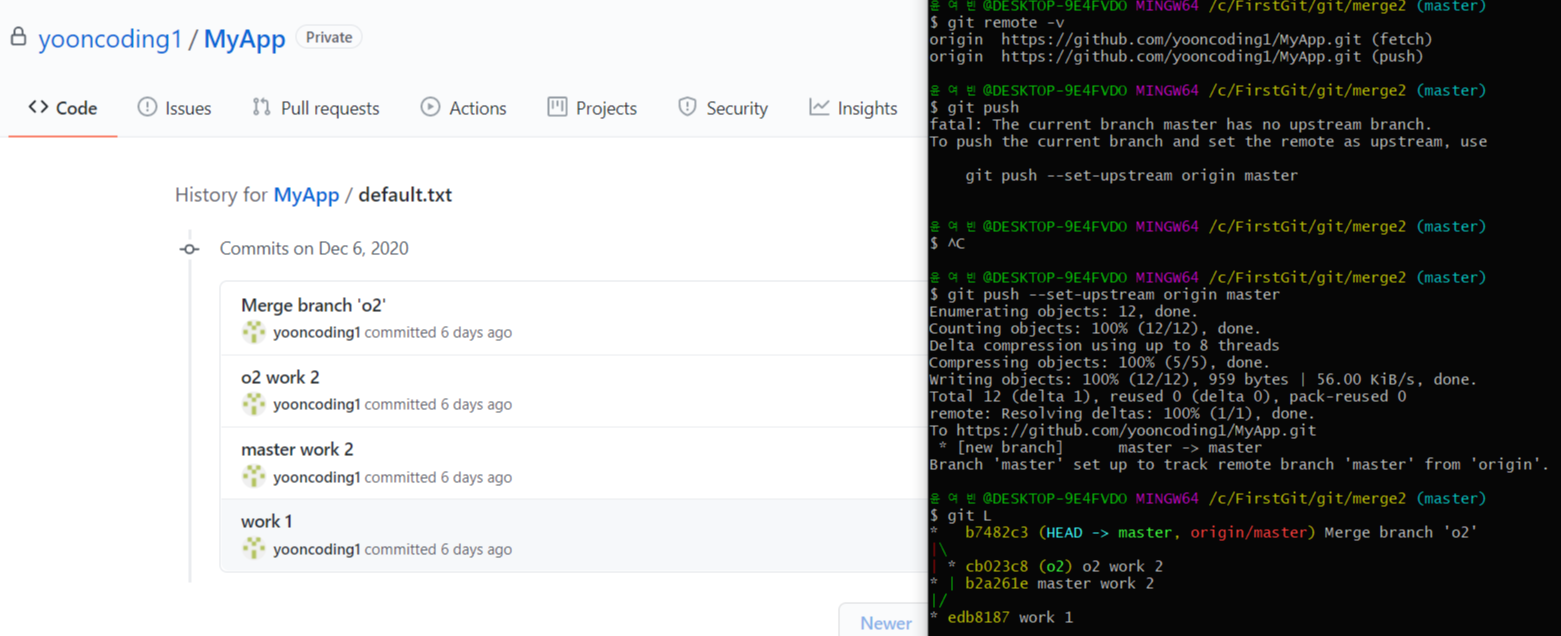Screen dimensions: 1561x636
Task: Click the commit timeline icon beside date
Action: [x=189, y=249]
